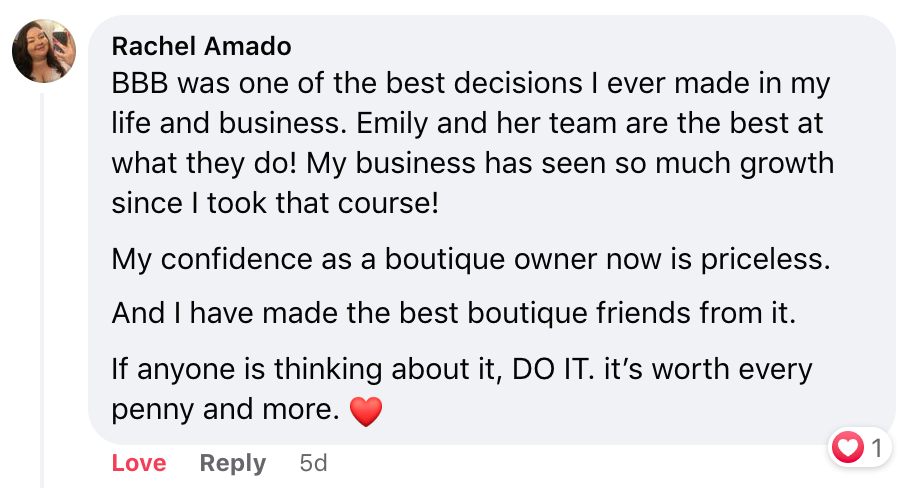Click the word BBB in the comment
This screenshot has width=924, height=488.
coord(140,83)
